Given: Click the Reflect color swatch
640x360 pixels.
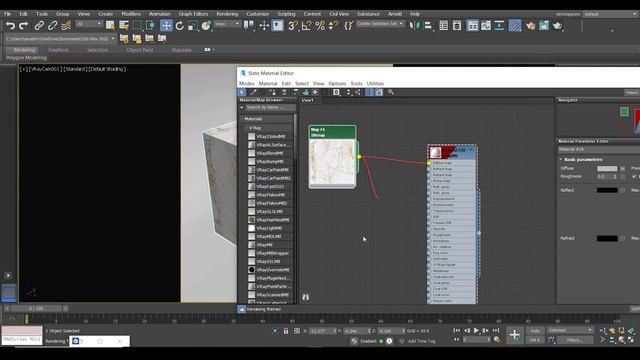Looking at the screenshot, I should tap(607, 190).
